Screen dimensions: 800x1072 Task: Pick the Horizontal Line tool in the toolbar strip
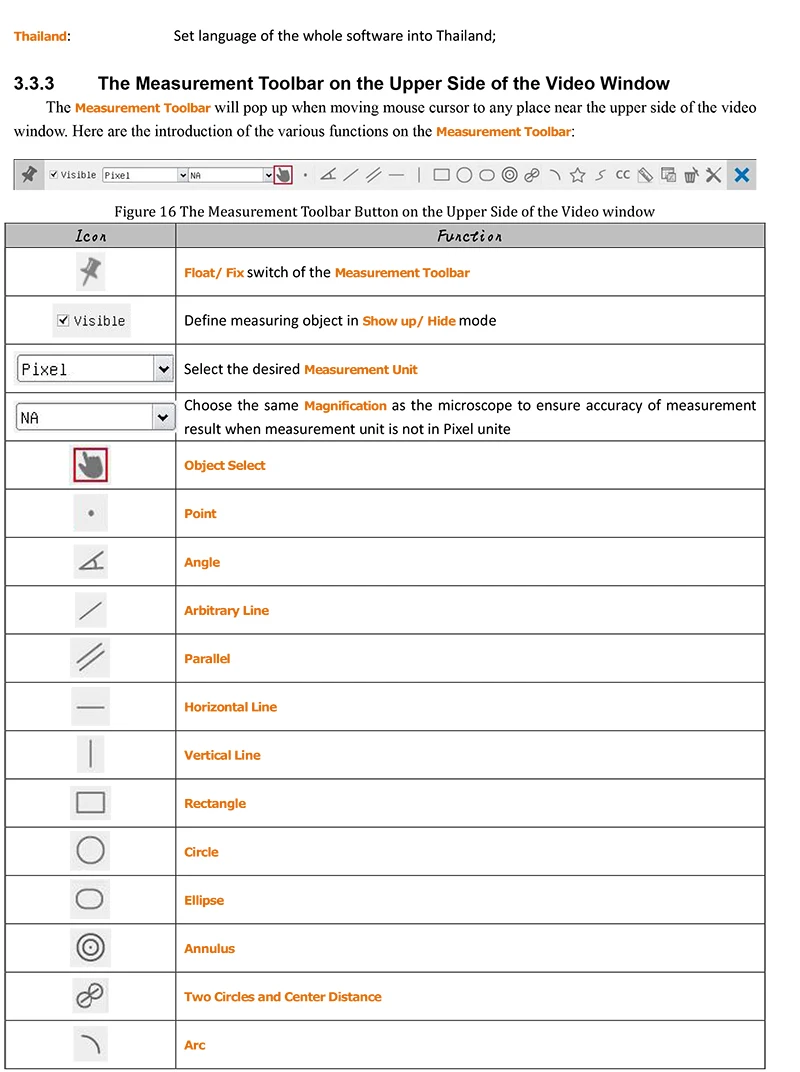pos(397,175)
